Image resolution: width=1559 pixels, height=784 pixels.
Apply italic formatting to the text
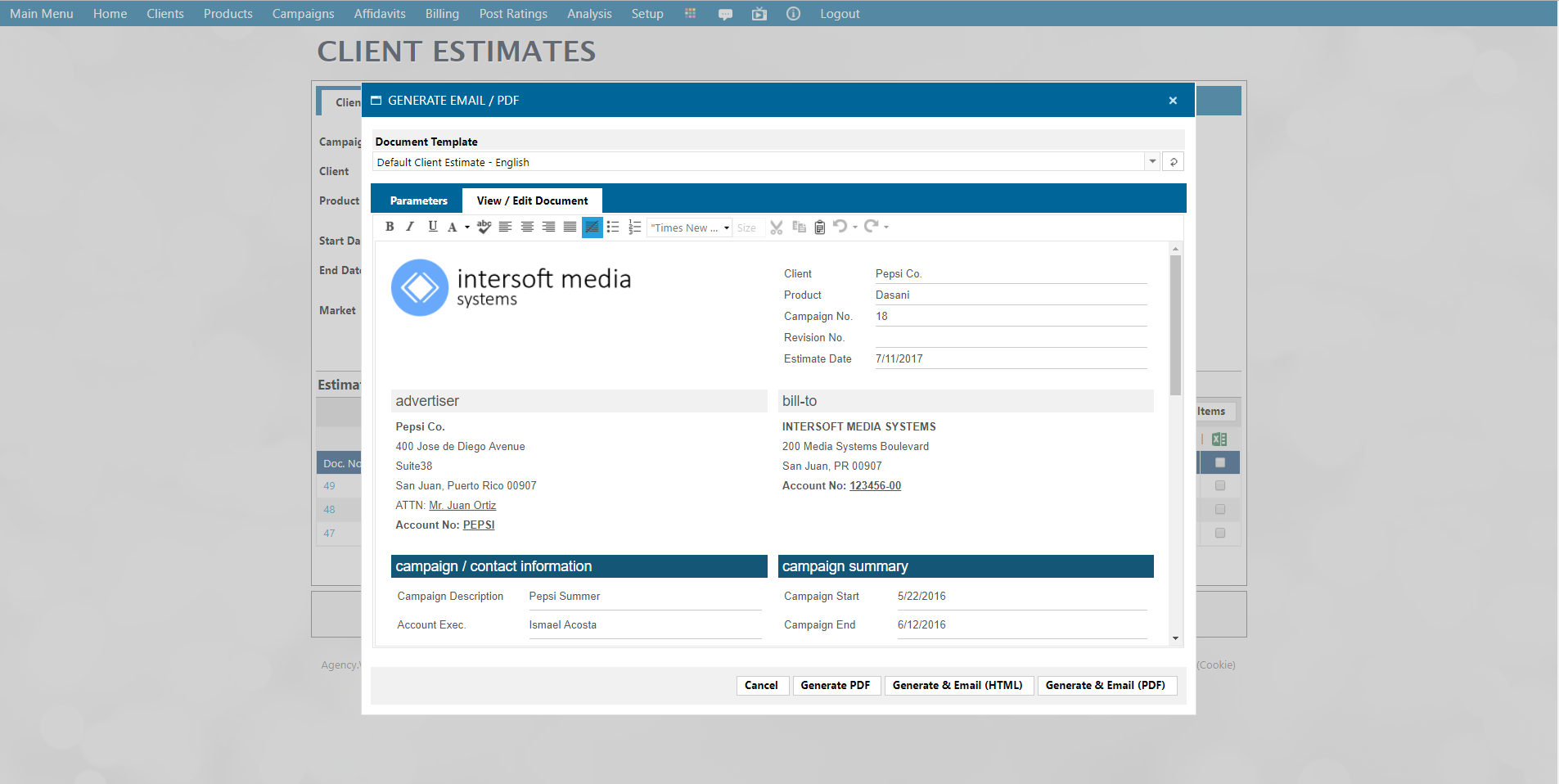(x=410, y=228)
